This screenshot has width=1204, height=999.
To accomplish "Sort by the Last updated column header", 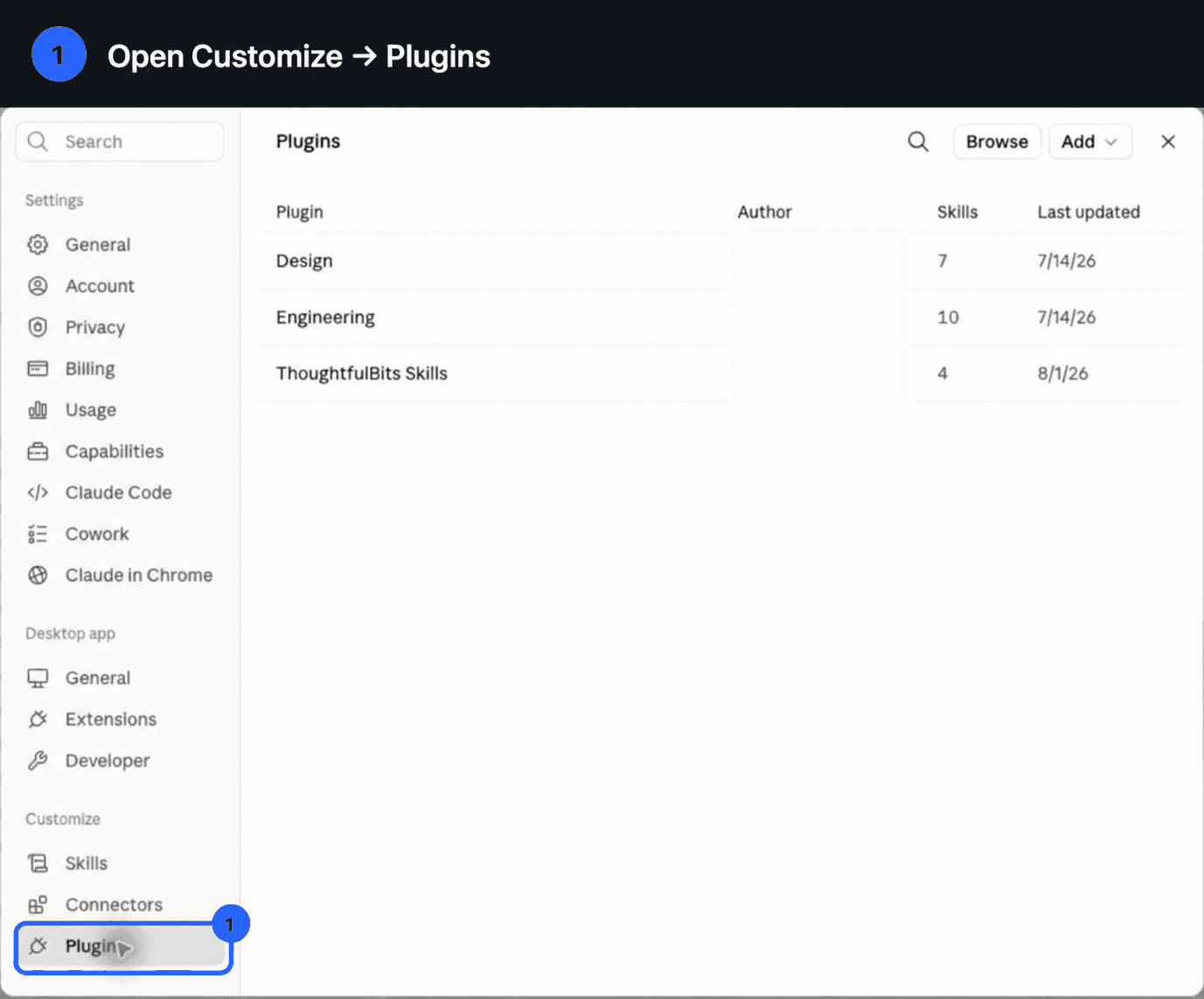I will [x=1089, y=212].
